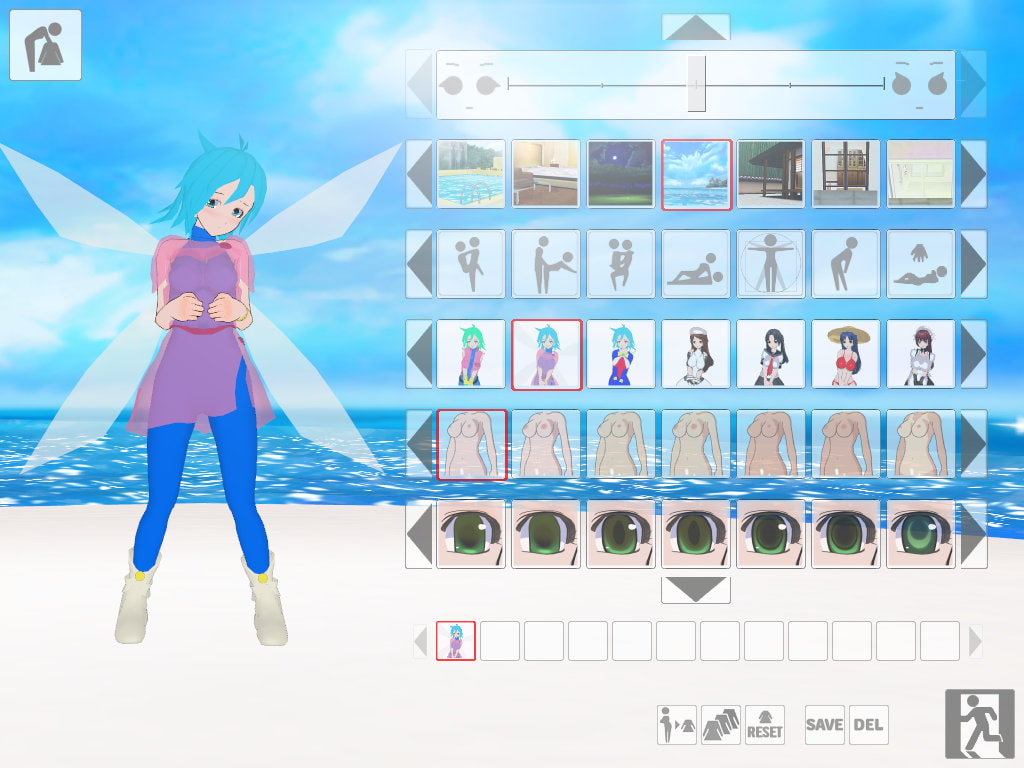Select the Vitruvian standing pose icon
1024x768 pixels.
pos(770,264)
